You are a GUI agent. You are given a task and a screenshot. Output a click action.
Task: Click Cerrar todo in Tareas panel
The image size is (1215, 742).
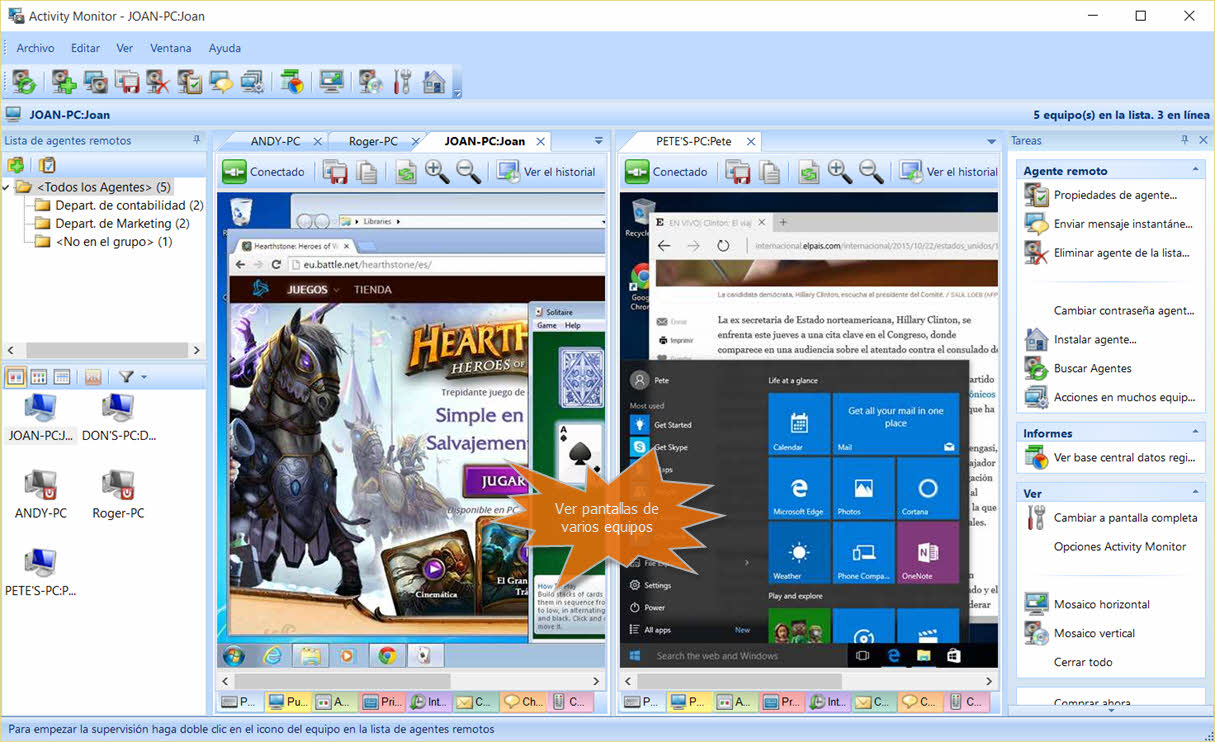[x=1083, y=663]
